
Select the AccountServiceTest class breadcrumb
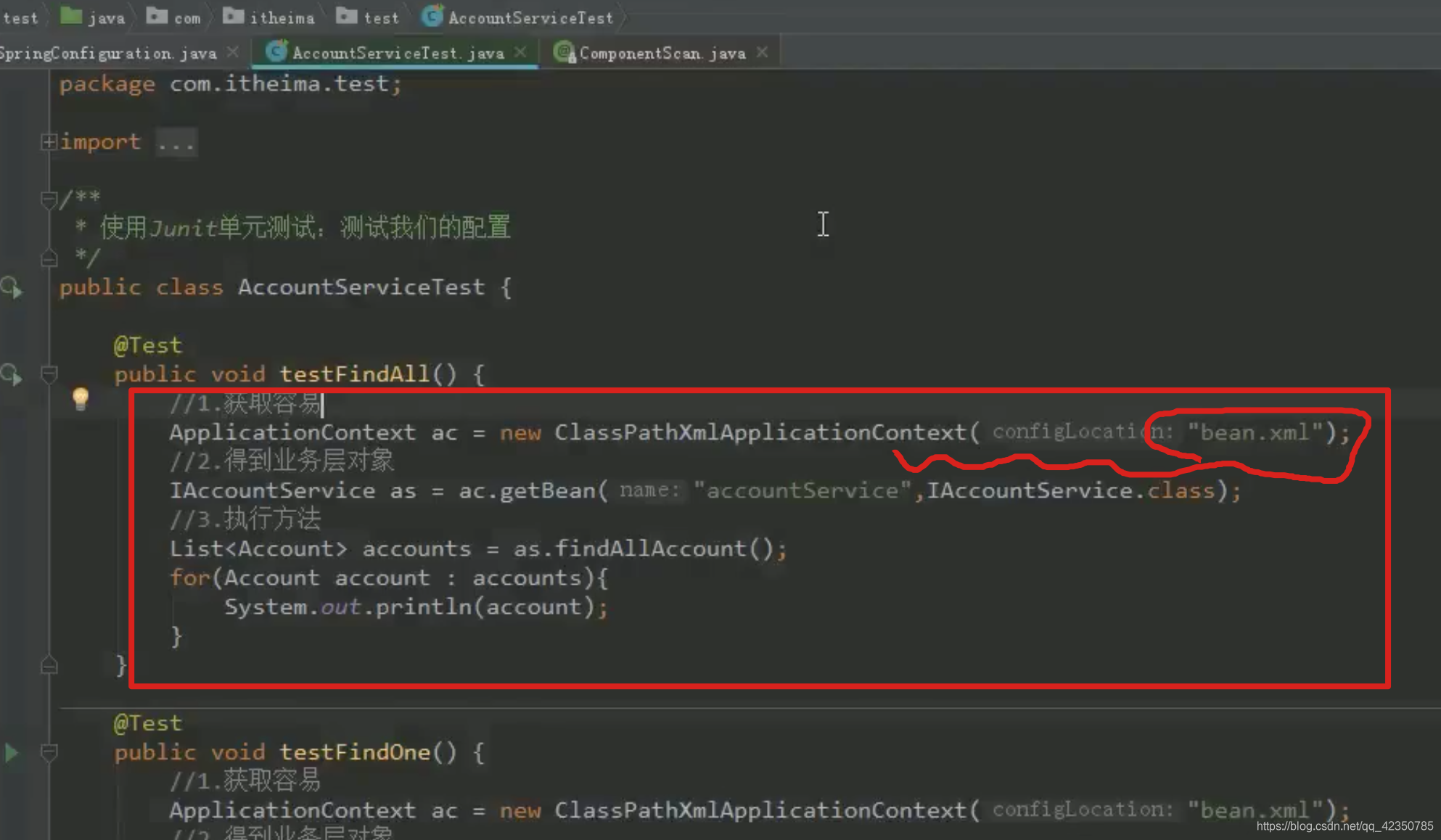pos(517,17)
